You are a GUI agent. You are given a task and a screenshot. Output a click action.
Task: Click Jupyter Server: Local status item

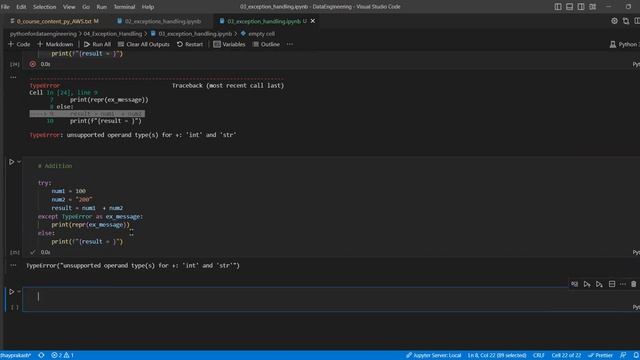(433, 356)
